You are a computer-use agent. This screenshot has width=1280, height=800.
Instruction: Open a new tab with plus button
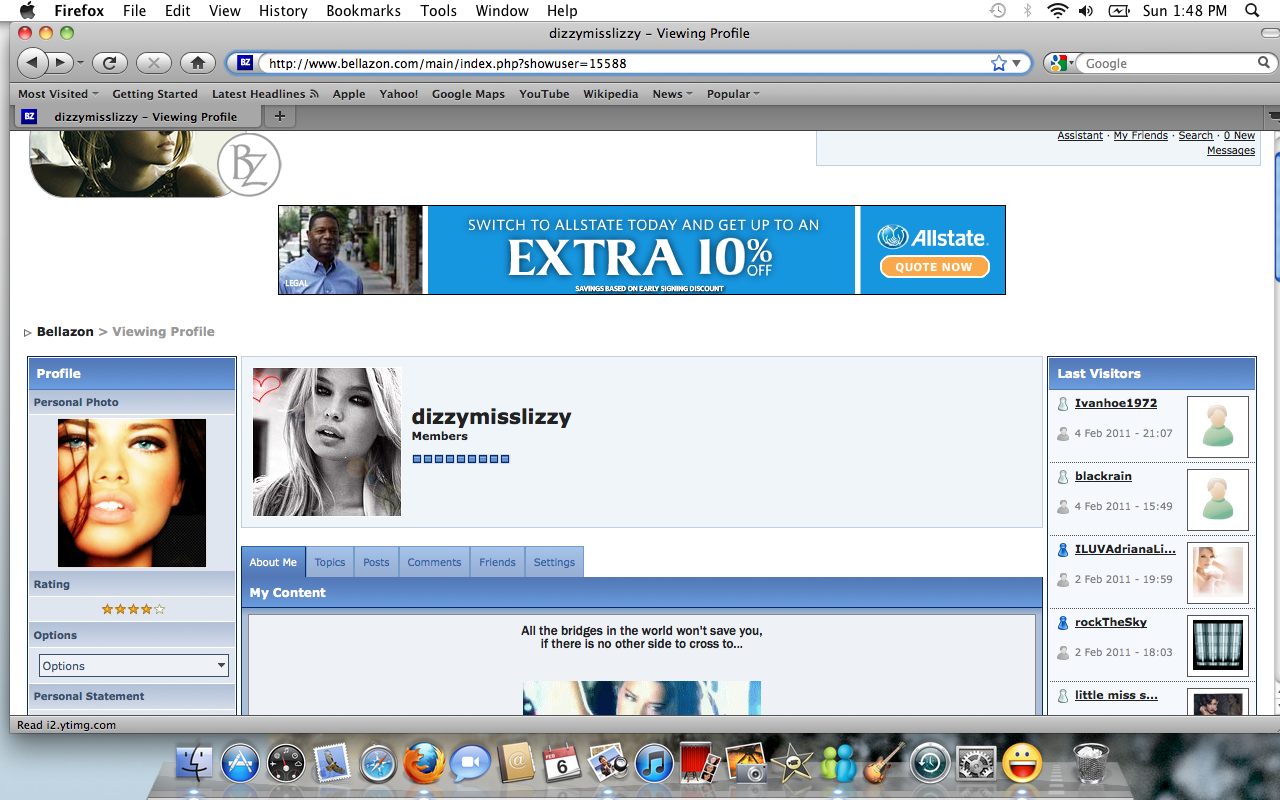pyautogui.click(x=279, y=116)
